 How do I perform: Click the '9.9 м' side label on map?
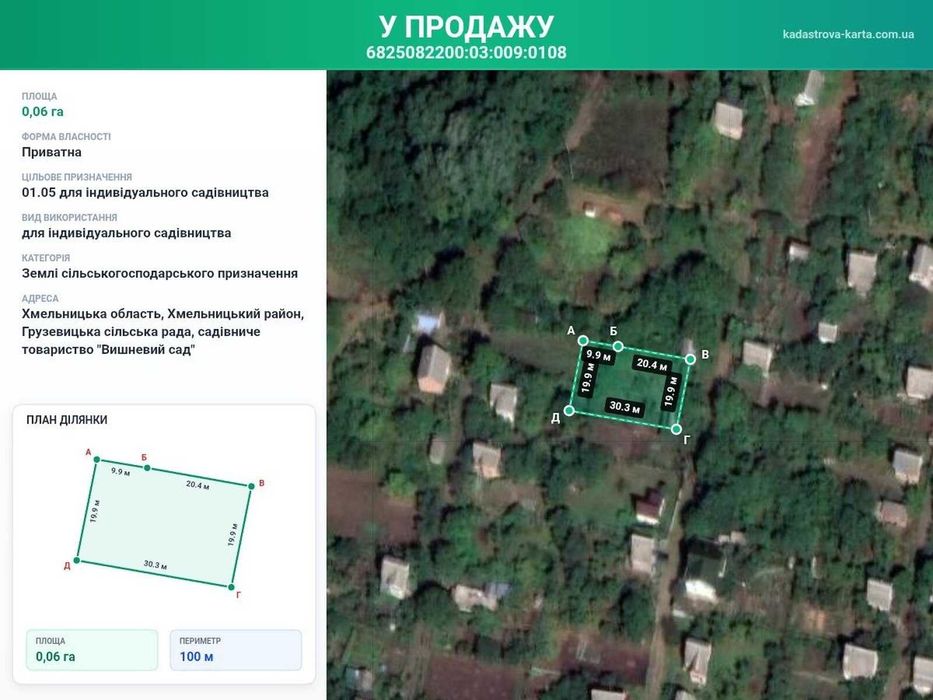[x=599, y=356]
